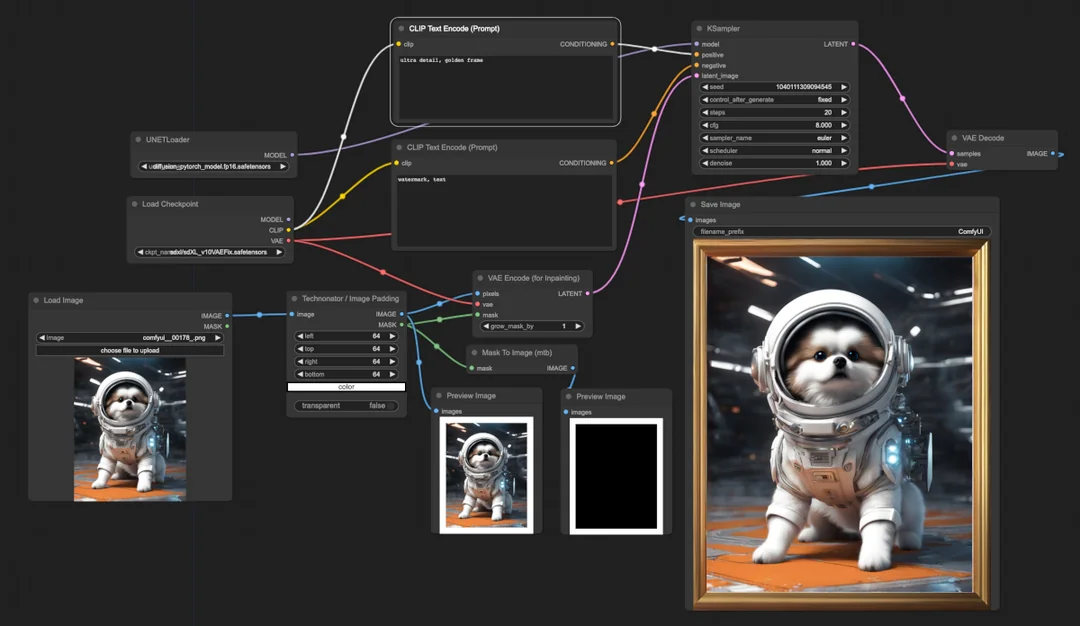Click the watermark, text negative prompt field
This screenshot has height=626, width=1080.
tap(503, 210)
